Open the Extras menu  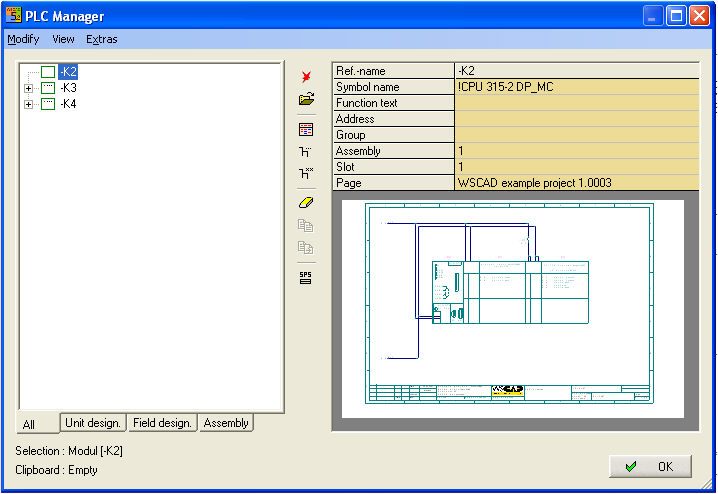(102, 39)
